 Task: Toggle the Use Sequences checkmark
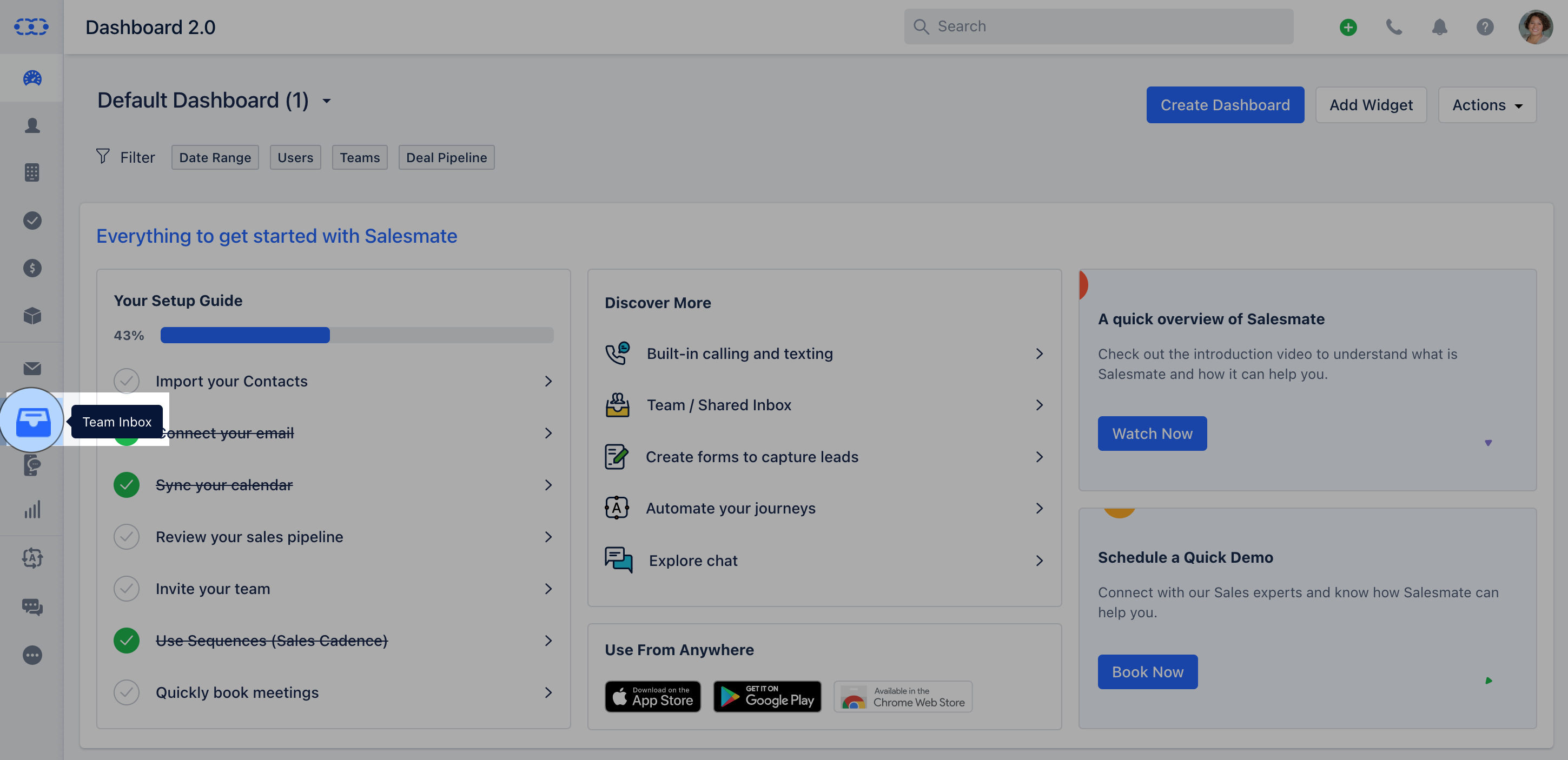126,640
